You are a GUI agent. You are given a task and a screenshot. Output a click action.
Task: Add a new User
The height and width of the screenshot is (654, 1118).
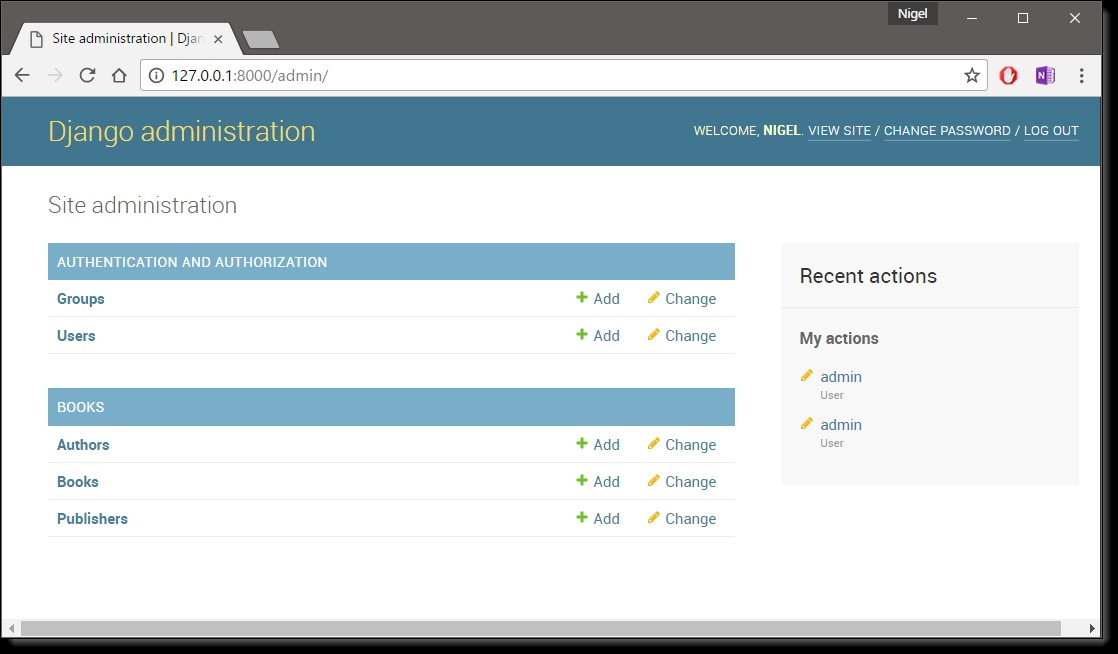tap(598, 336)
